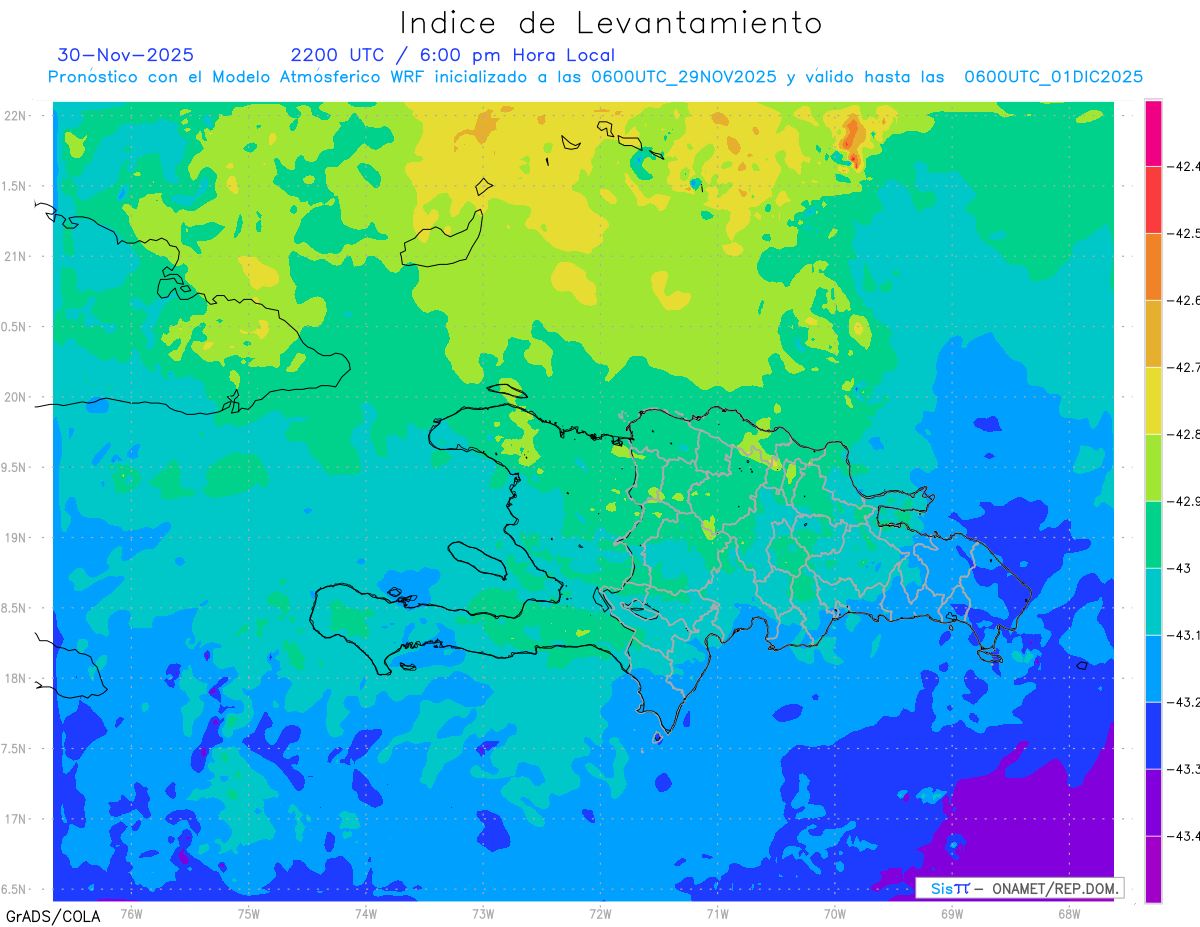
Task: Click the ONAMET/REP.DOM. credit box
Action: [x=1019, y=888]
